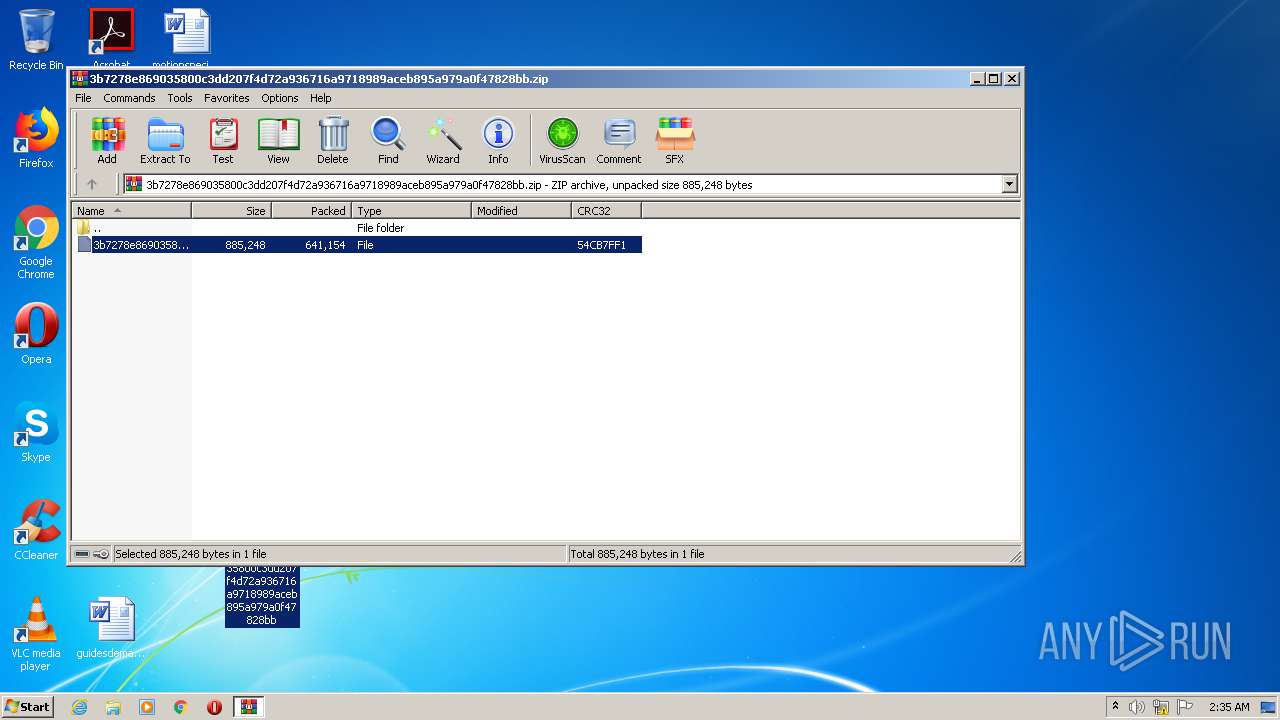Open Internet Explorer from taskbar
The image size is (1280, 720).
coord(79,707)
